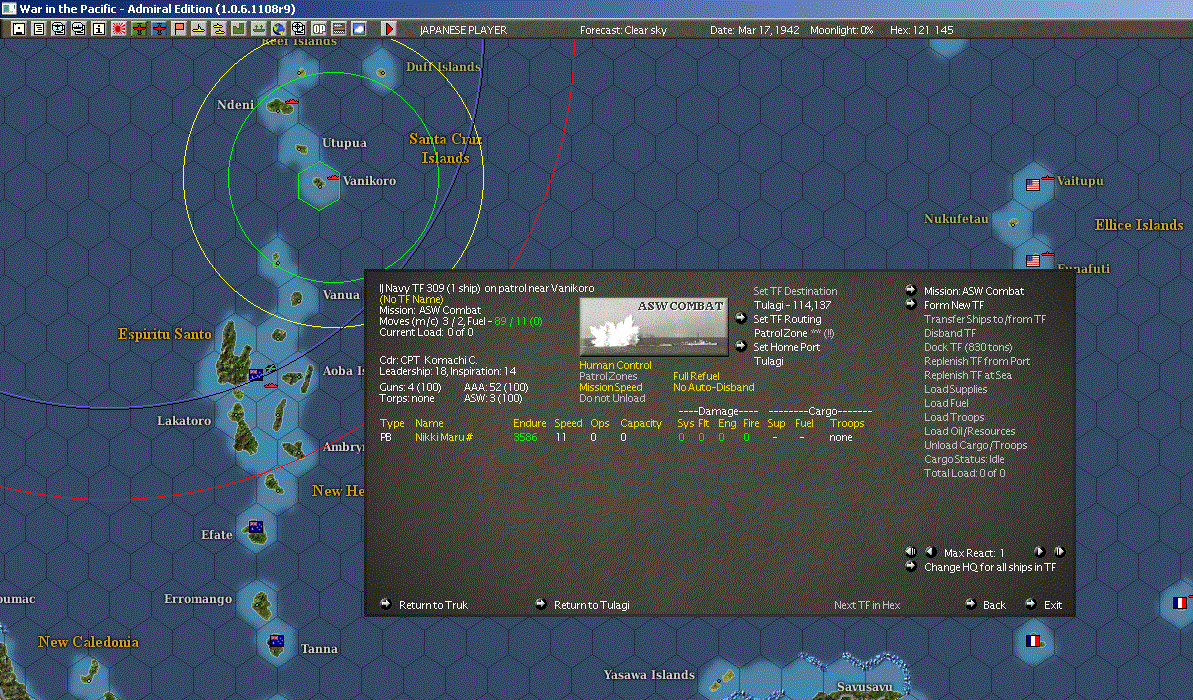This screenshot has width=1193, height=700.
Task: Click the Ndeni island on map
Action: point(280,107)
